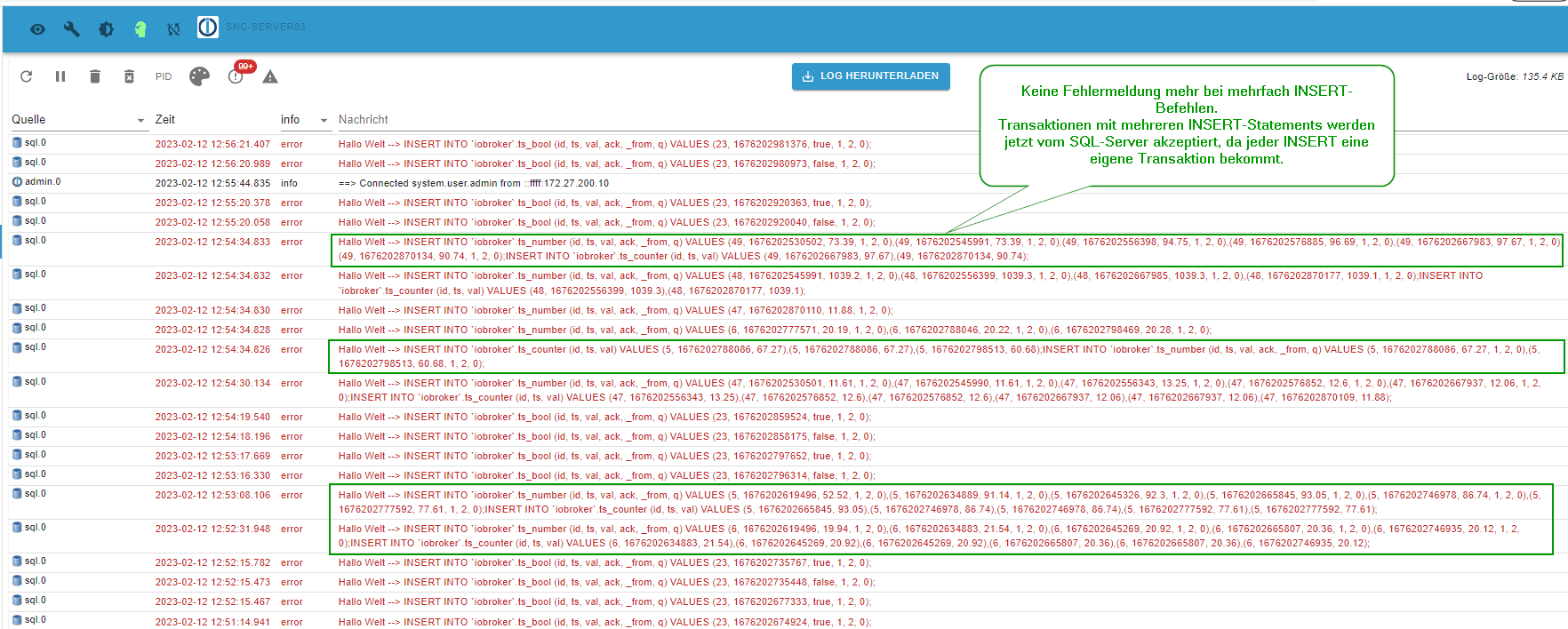Click sql.0 icon in 12:53:17.669 row

click(17, 455)
